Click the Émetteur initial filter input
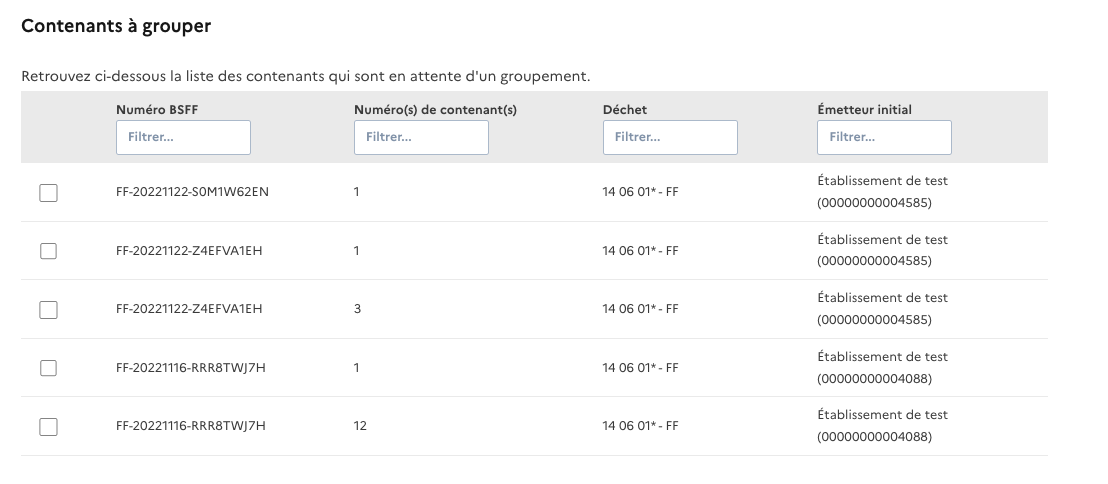Image resolution: width=1108 pixels, height=484 pixels. [884, 138]
